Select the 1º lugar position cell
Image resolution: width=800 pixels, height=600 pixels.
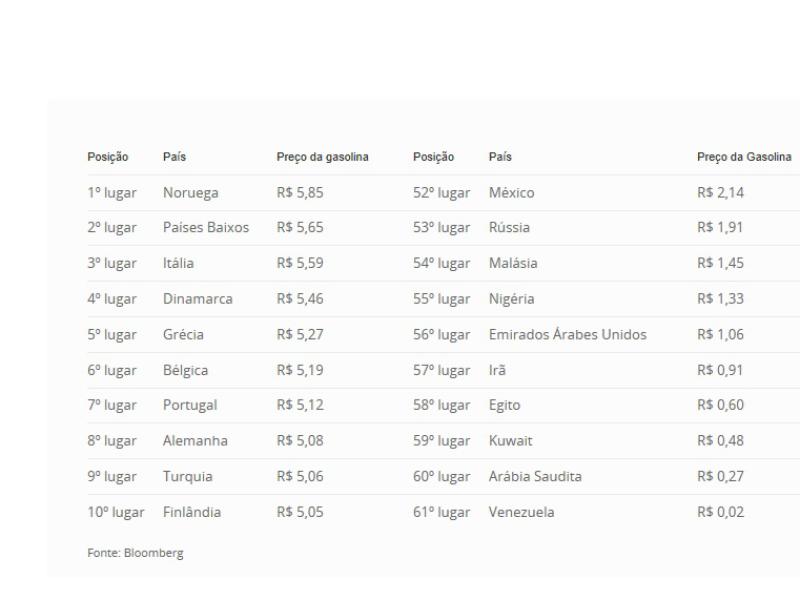(x=112, y=193)
